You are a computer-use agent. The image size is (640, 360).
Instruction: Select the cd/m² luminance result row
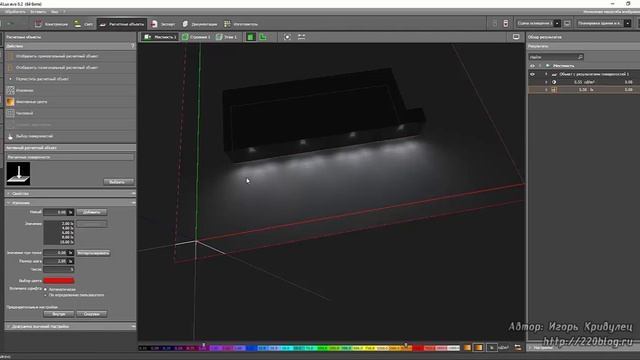[x=584, y=82]
